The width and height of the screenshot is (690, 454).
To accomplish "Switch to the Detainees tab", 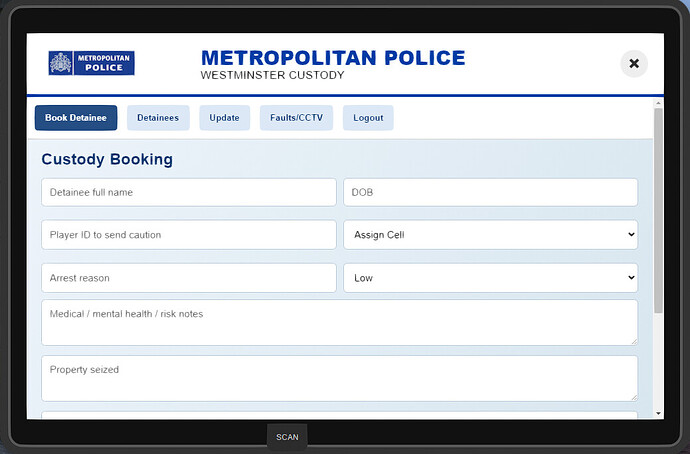I will pos(158,117).
